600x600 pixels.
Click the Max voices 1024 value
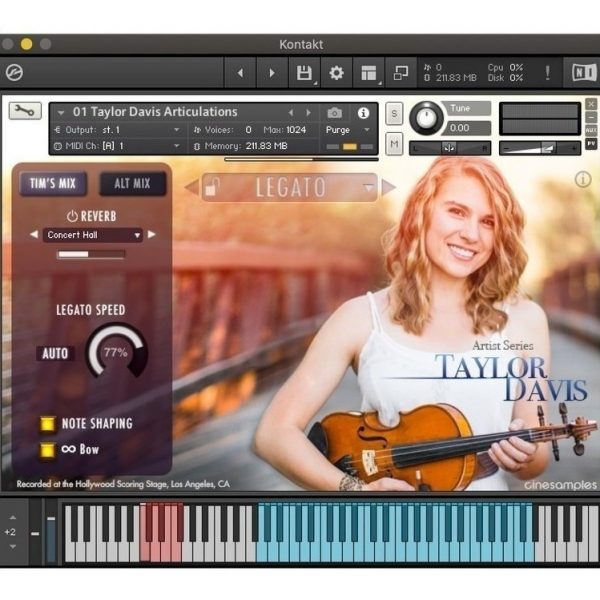coord(296,130)
